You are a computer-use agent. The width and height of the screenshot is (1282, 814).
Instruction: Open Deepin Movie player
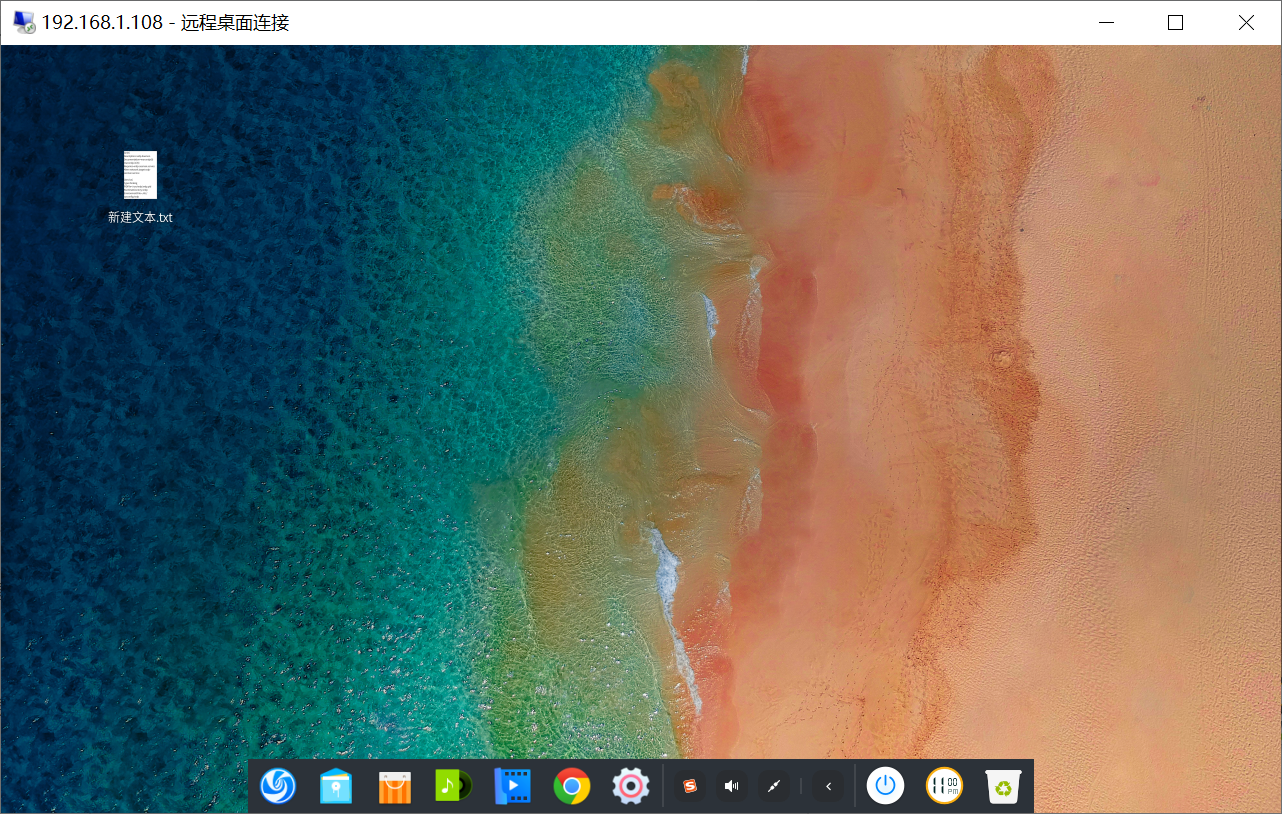pos(512,786)
